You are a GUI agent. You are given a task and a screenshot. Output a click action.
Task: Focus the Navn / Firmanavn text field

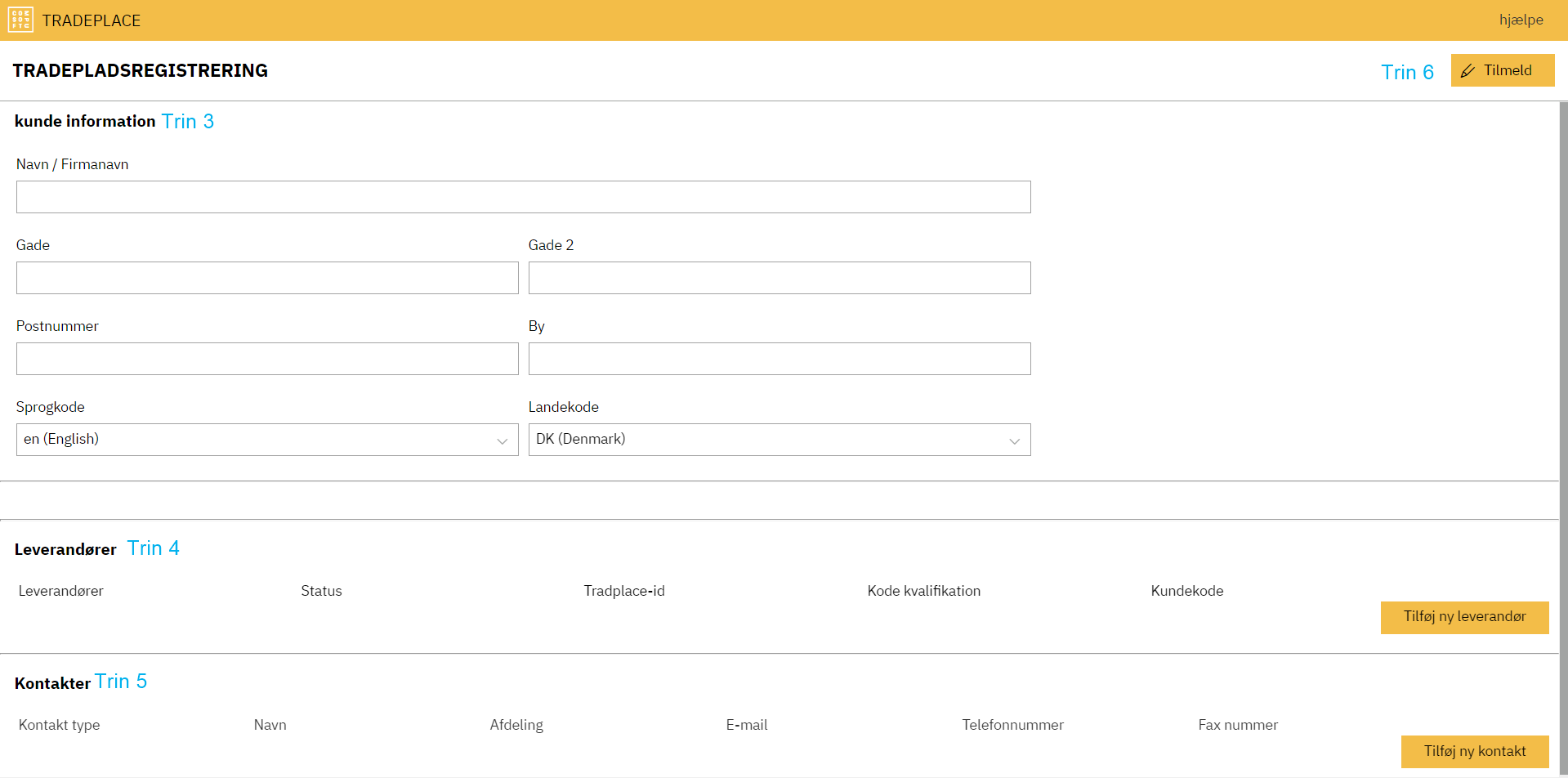tap(523, 197)
